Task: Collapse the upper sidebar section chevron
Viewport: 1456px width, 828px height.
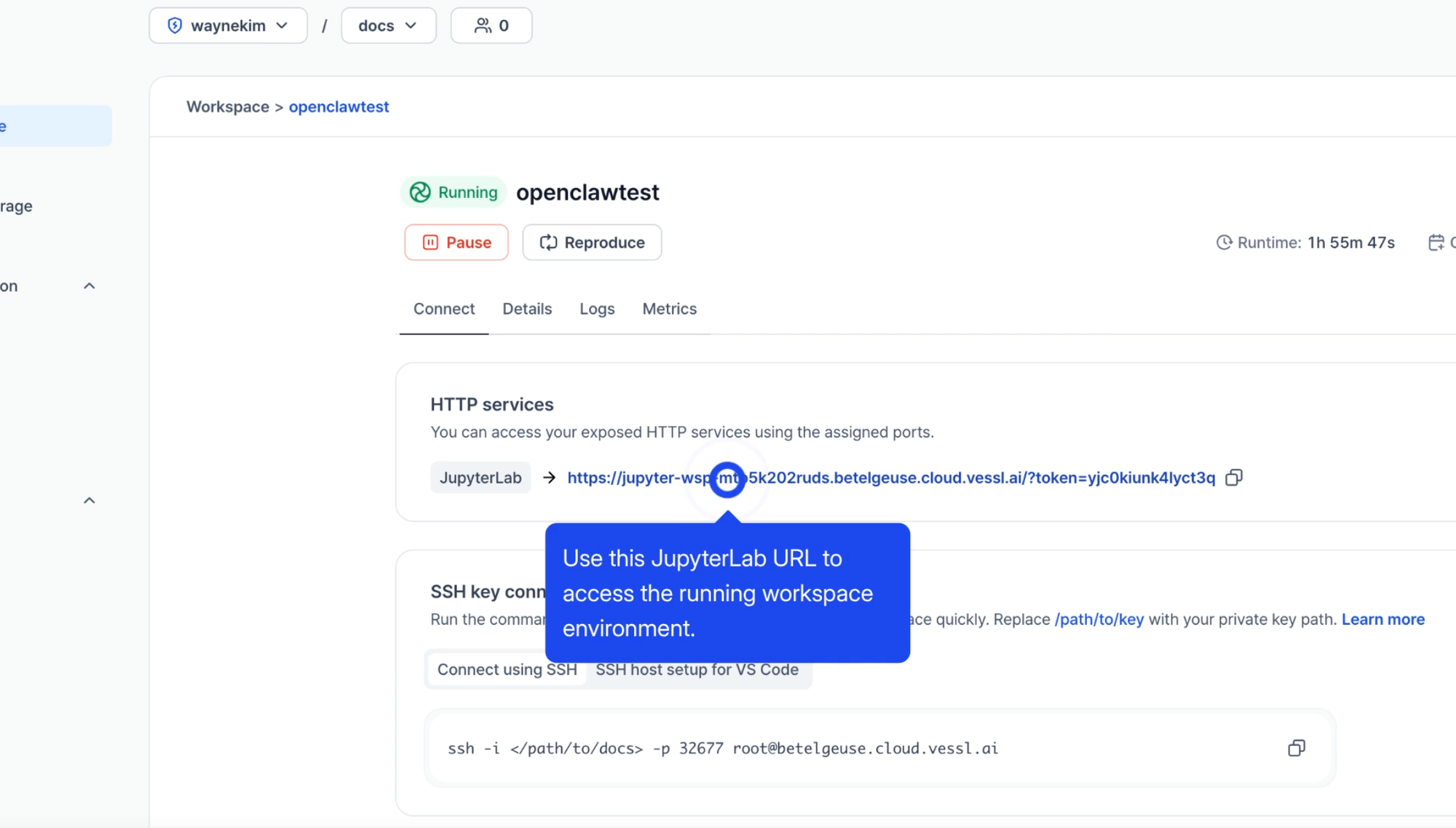Action: click(x=90, y=286)
